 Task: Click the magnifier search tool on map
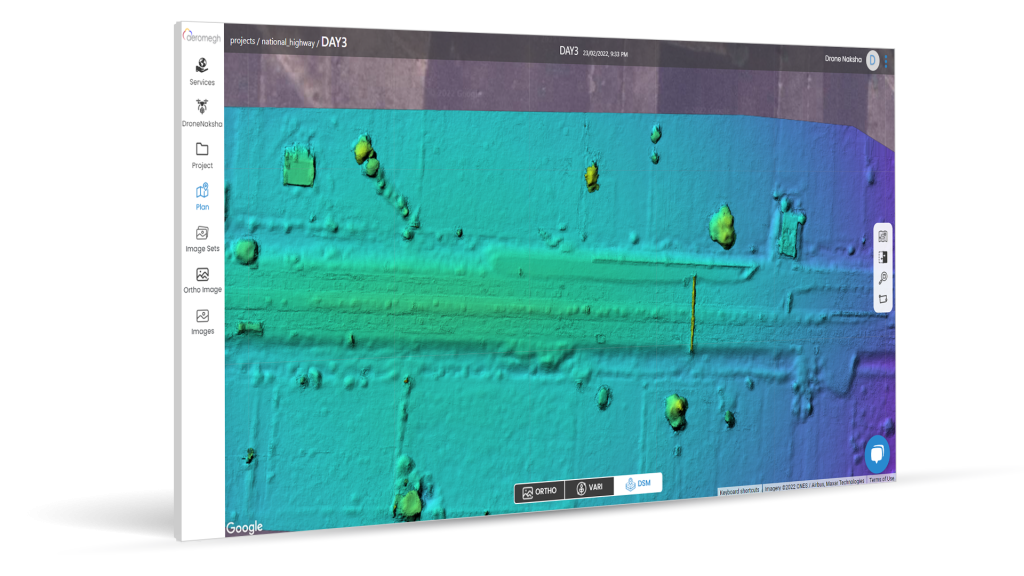(x=882, y=278)
